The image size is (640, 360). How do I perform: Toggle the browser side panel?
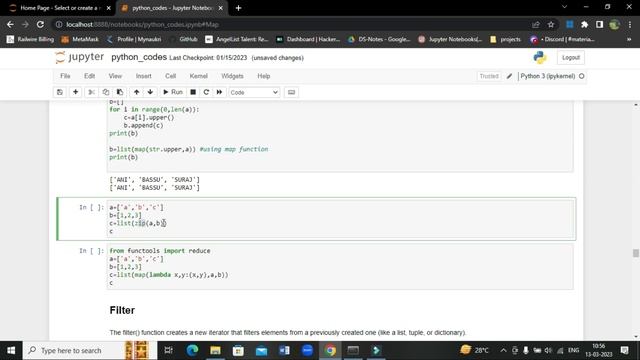[599, 24]
